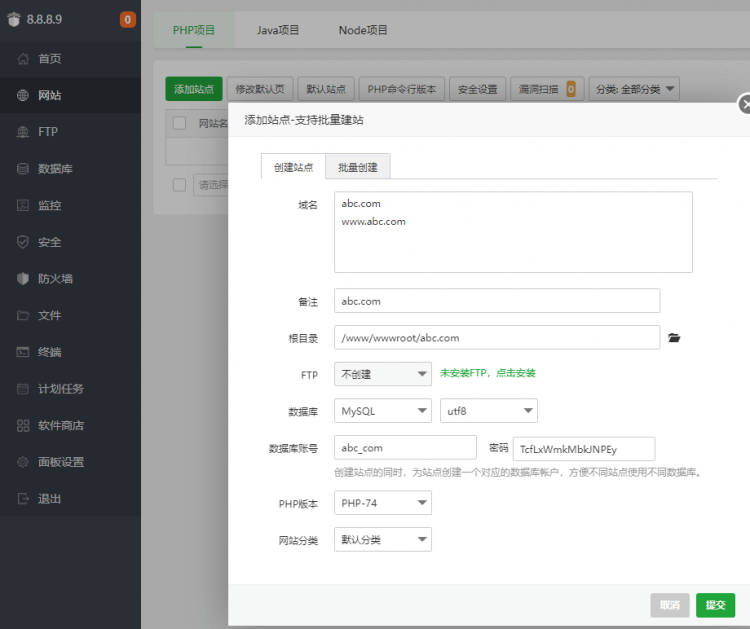Expand the utf8 encoding dropdown

point(488,411)
